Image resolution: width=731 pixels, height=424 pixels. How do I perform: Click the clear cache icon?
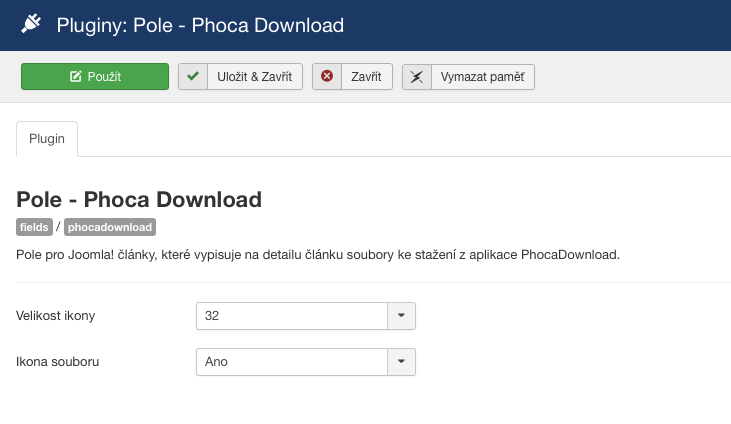click(417, 77)
